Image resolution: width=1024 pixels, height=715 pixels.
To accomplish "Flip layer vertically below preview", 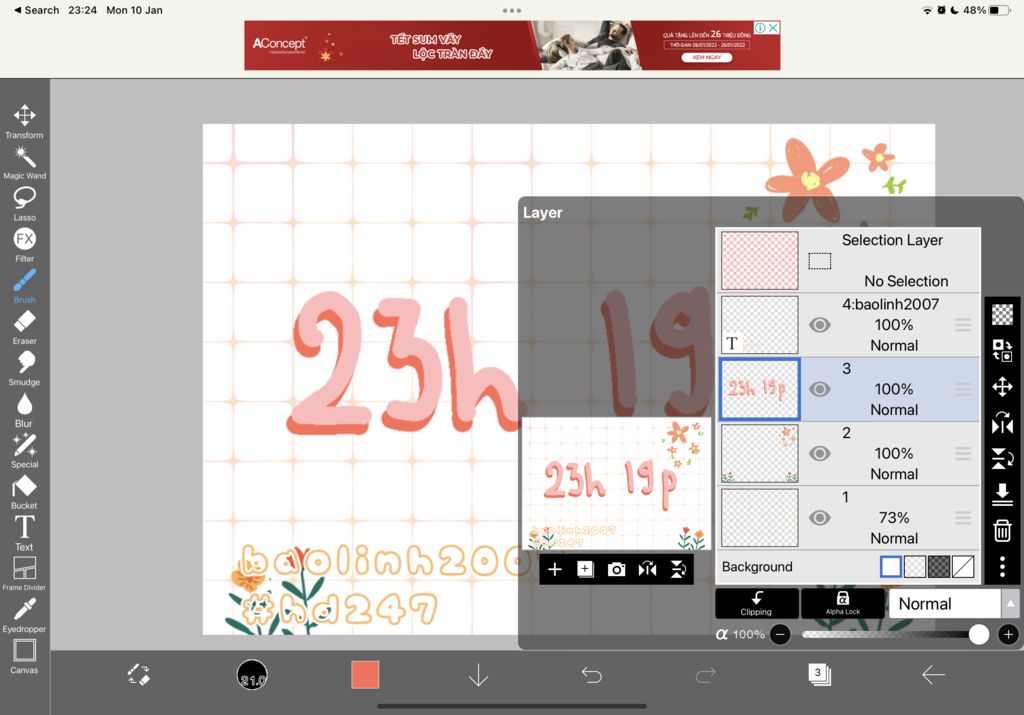I will point(679,569).
